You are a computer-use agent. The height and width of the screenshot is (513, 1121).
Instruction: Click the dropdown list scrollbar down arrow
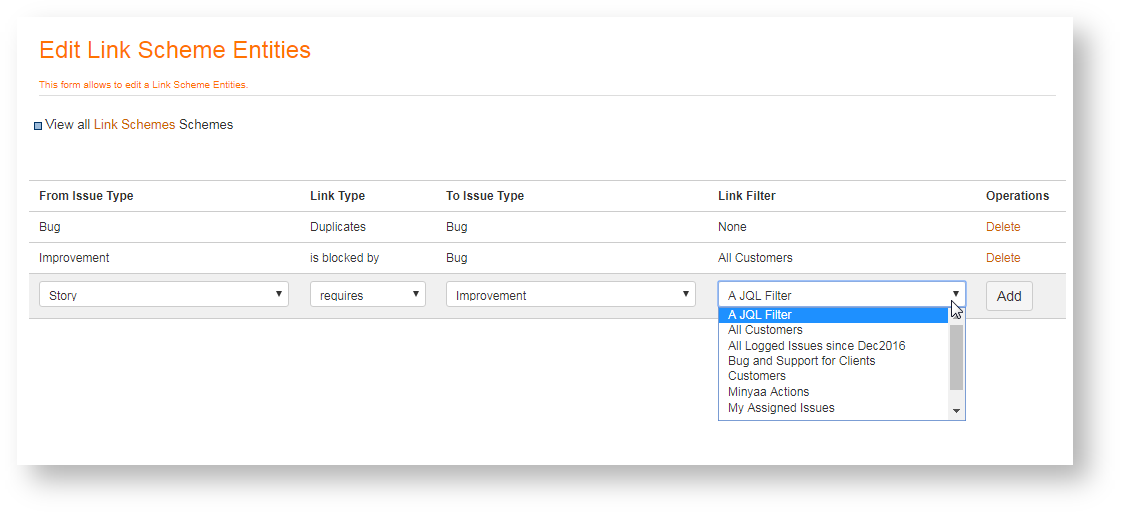pyautogui.click(x=956, y=411)
